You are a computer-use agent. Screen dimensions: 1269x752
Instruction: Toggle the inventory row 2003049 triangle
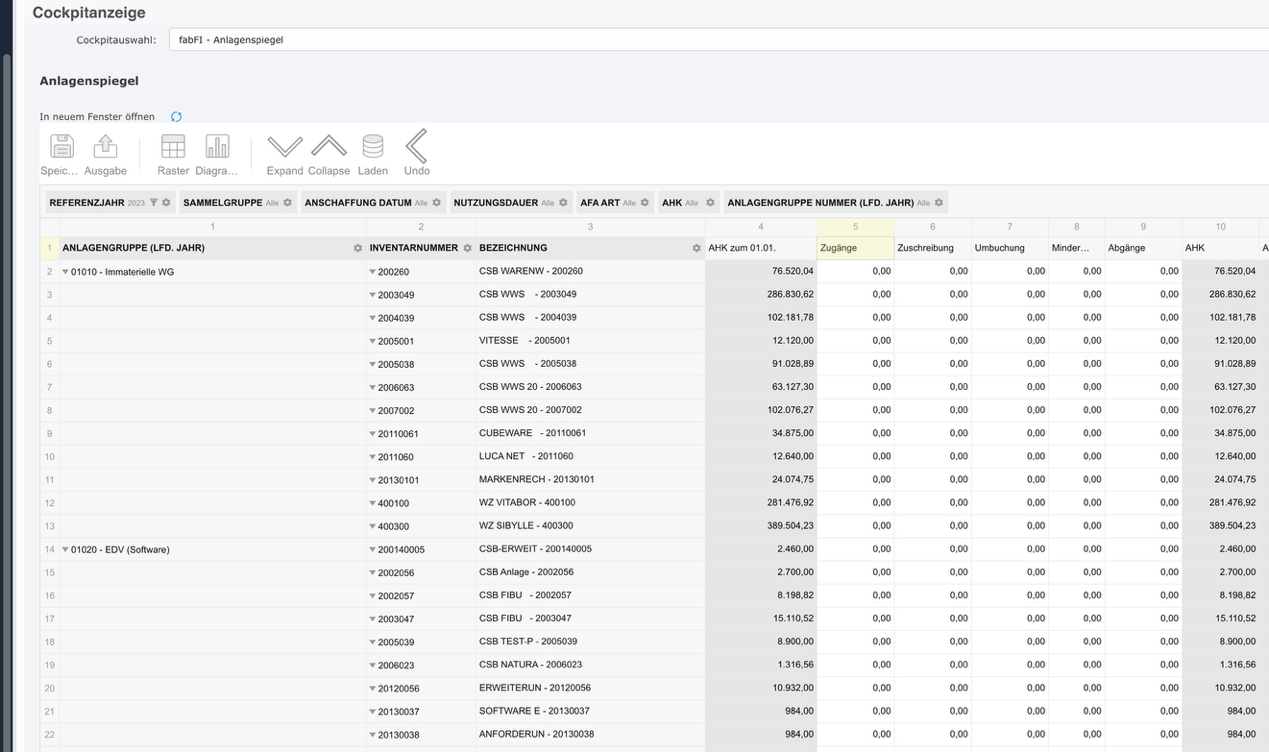click(x=373, y=295)
